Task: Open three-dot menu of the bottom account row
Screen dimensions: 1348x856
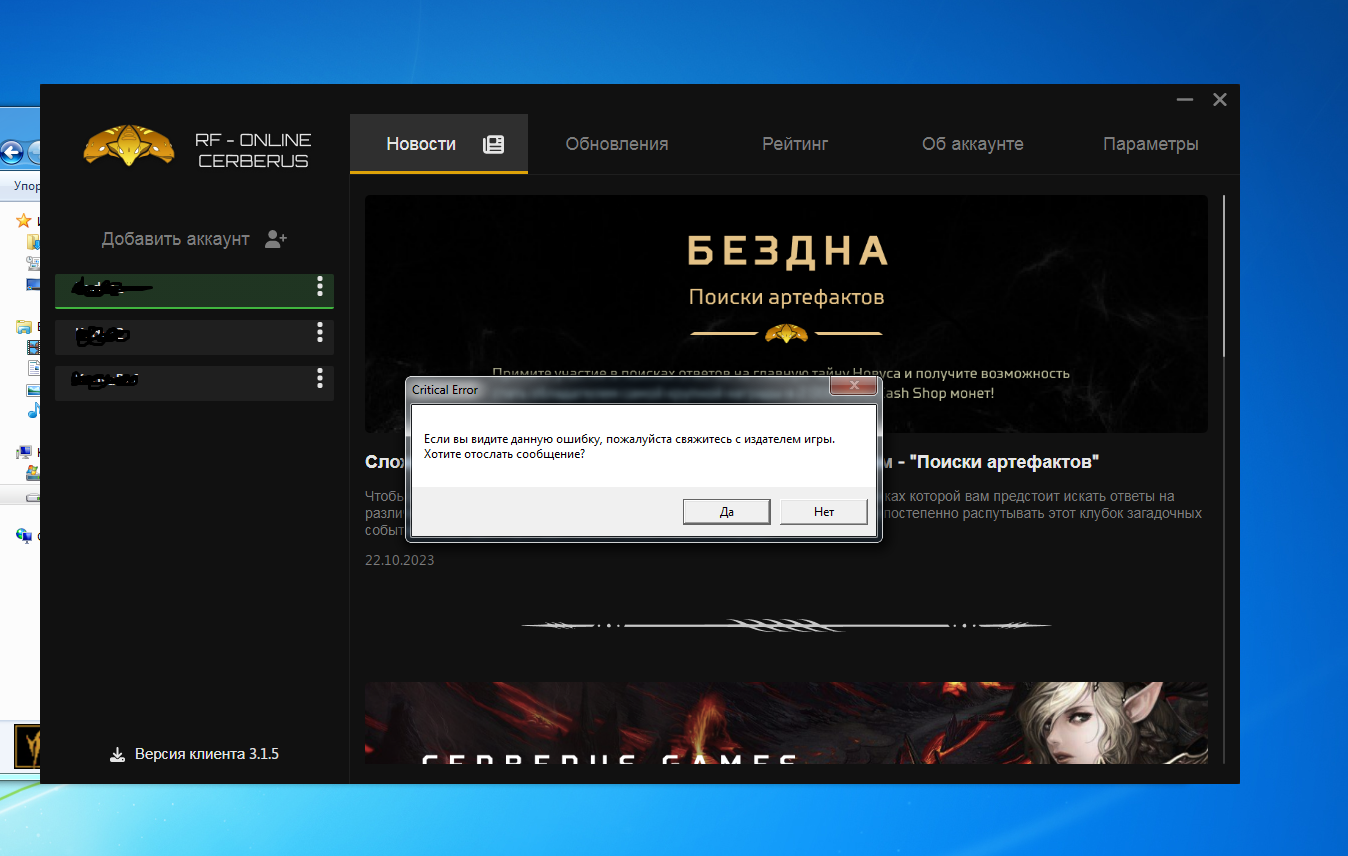Action: click(320, 378)
